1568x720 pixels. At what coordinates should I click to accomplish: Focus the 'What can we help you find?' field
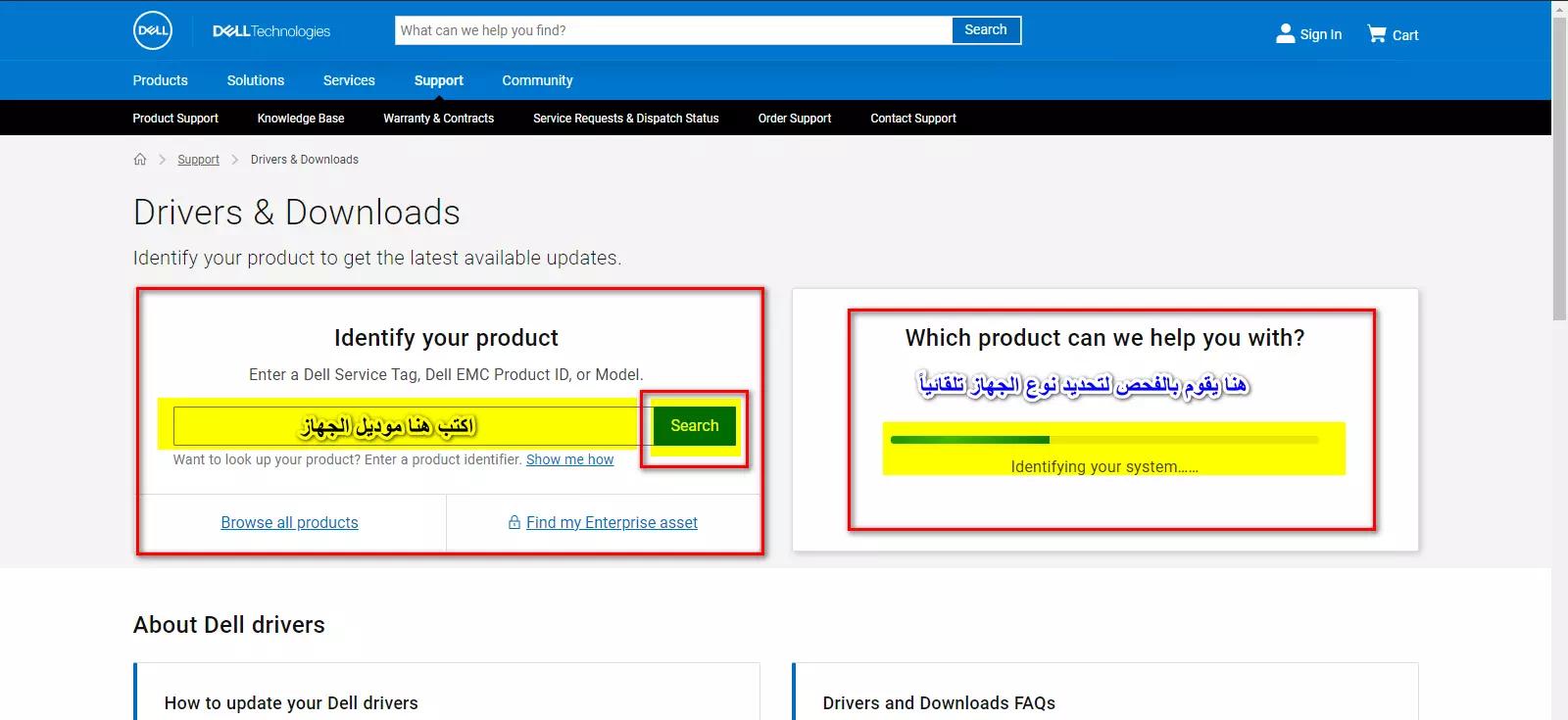pyautogui.click(x=674, y=30)
